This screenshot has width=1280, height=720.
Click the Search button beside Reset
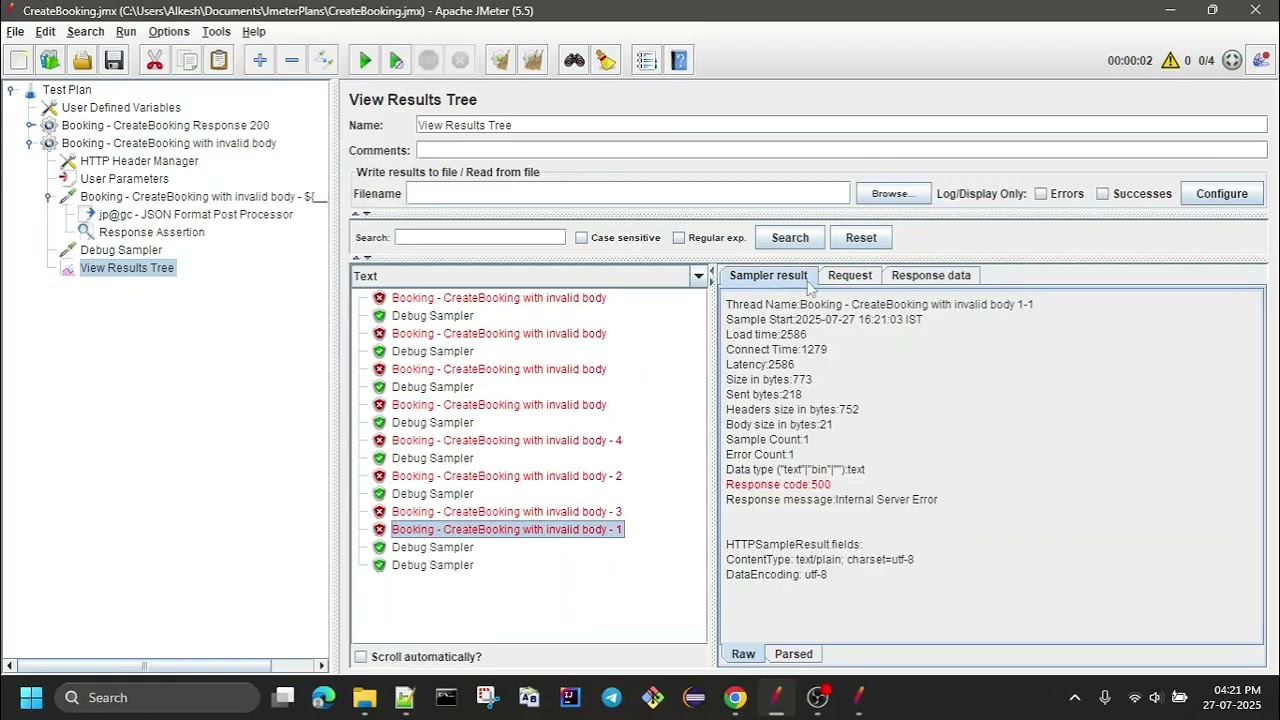pos(790,238)
